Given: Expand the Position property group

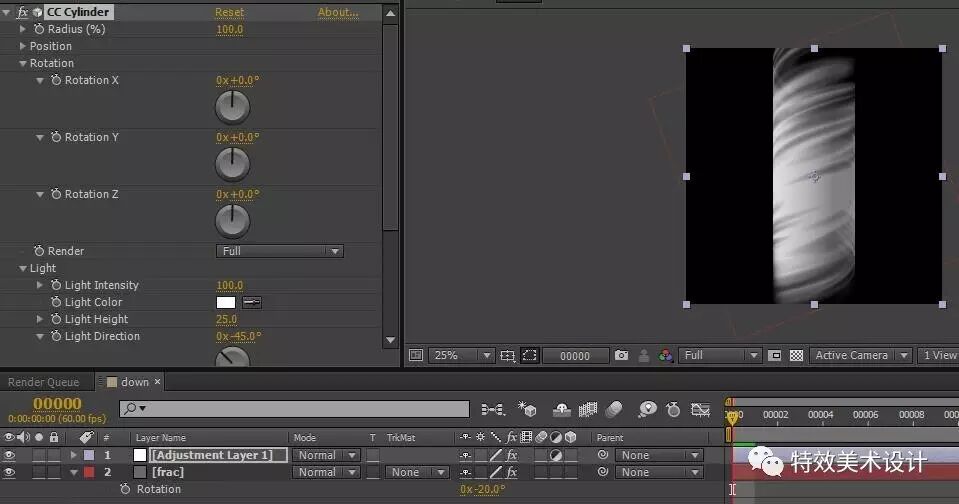Looking at the screenshot, I should pos(23,46).
